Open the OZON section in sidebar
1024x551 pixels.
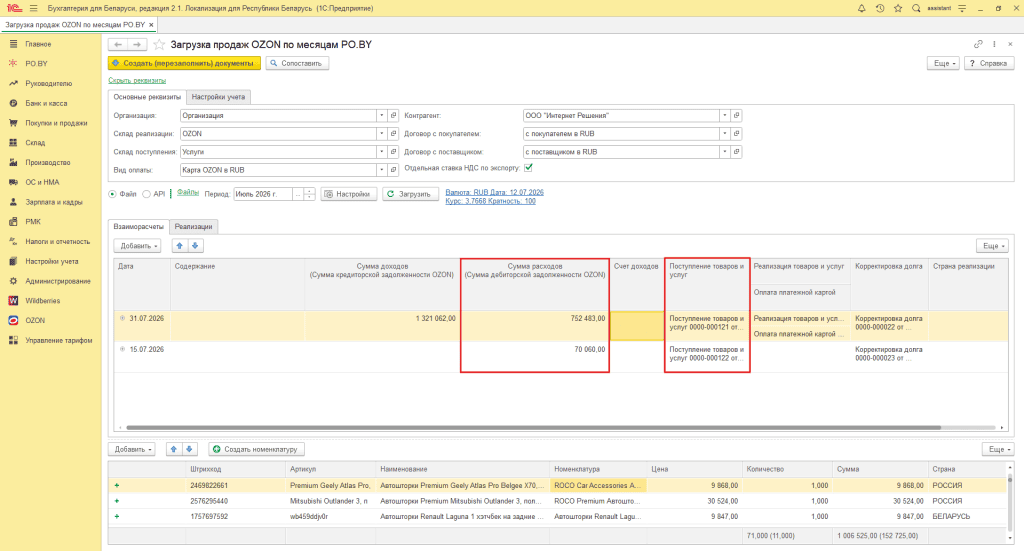(35, 321)
